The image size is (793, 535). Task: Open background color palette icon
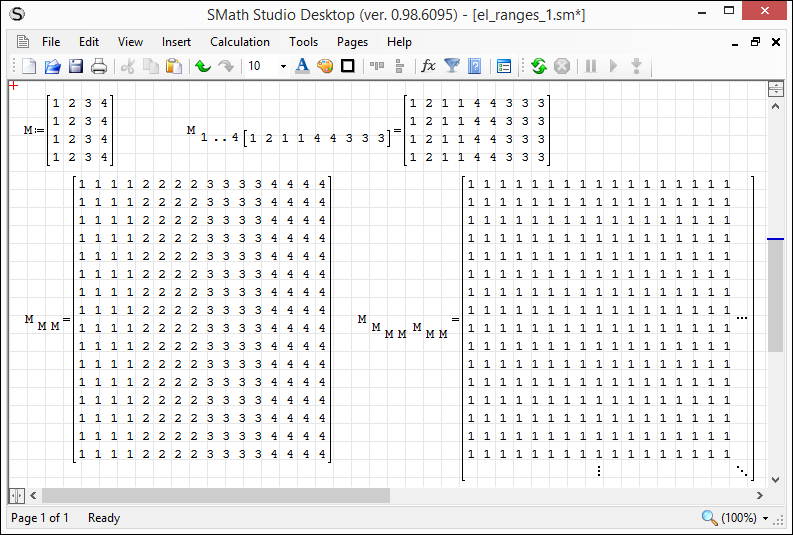pyautogui.click(x=325, y=66)
